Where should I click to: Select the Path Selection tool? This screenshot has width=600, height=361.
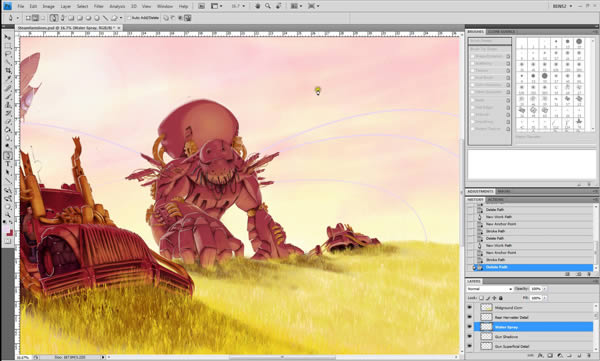(7, 173)
